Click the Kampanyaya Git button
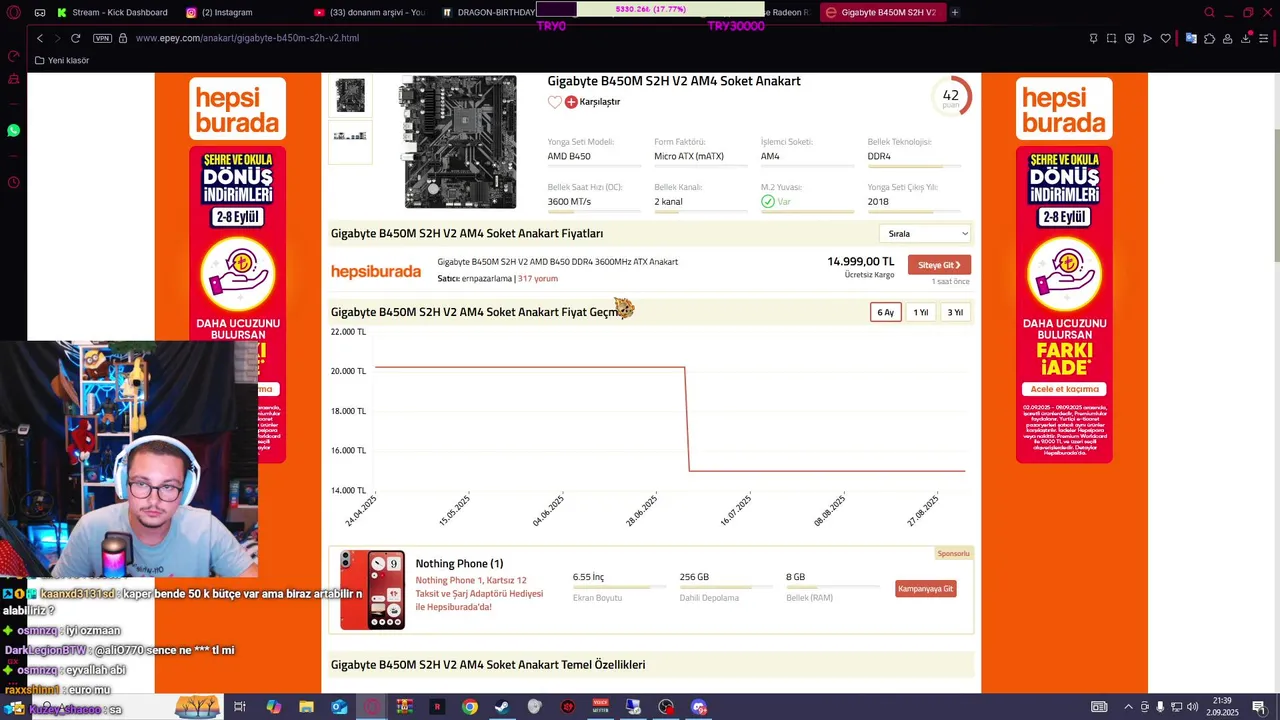Image resolution: width=1280 pixels, height=720 pixels. (925, 589)
